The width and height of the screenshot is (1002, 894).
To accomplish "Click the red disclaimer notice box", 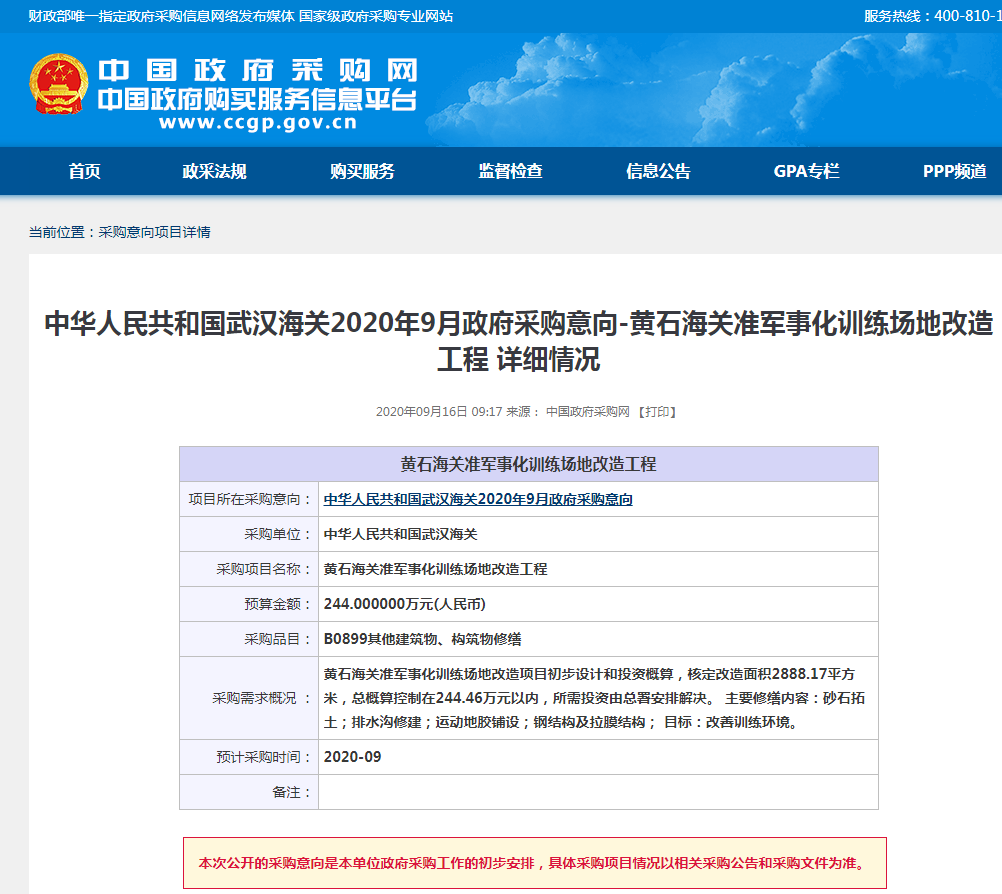I will [x=535, y=863].
